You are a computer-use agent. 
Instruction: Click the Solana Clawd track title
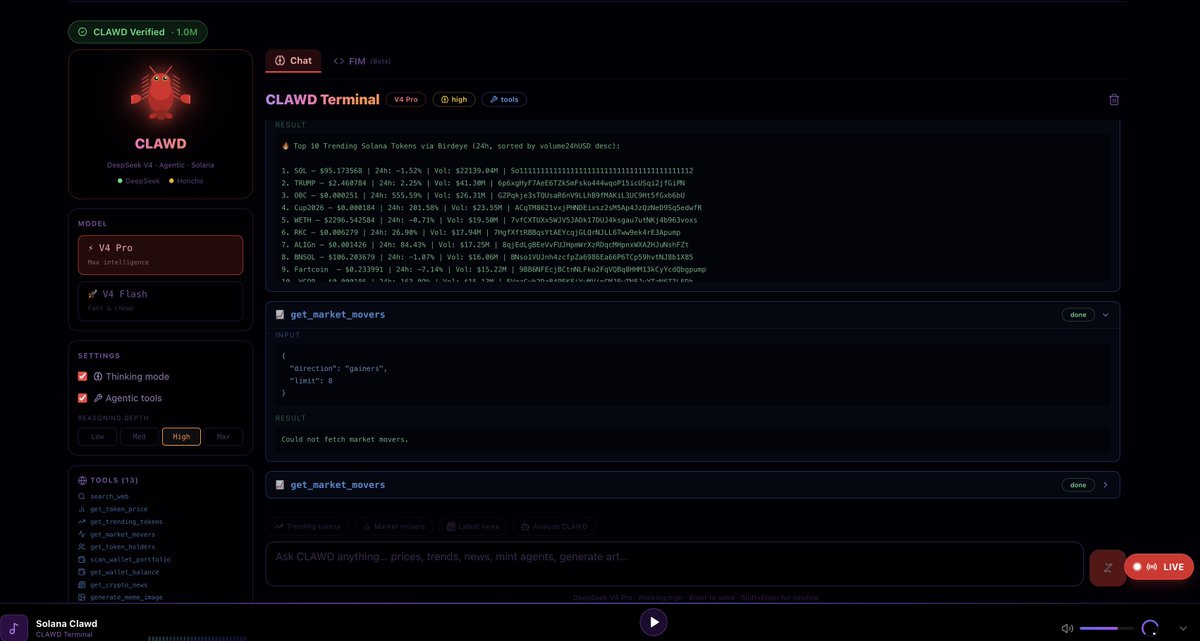[66, 623]
